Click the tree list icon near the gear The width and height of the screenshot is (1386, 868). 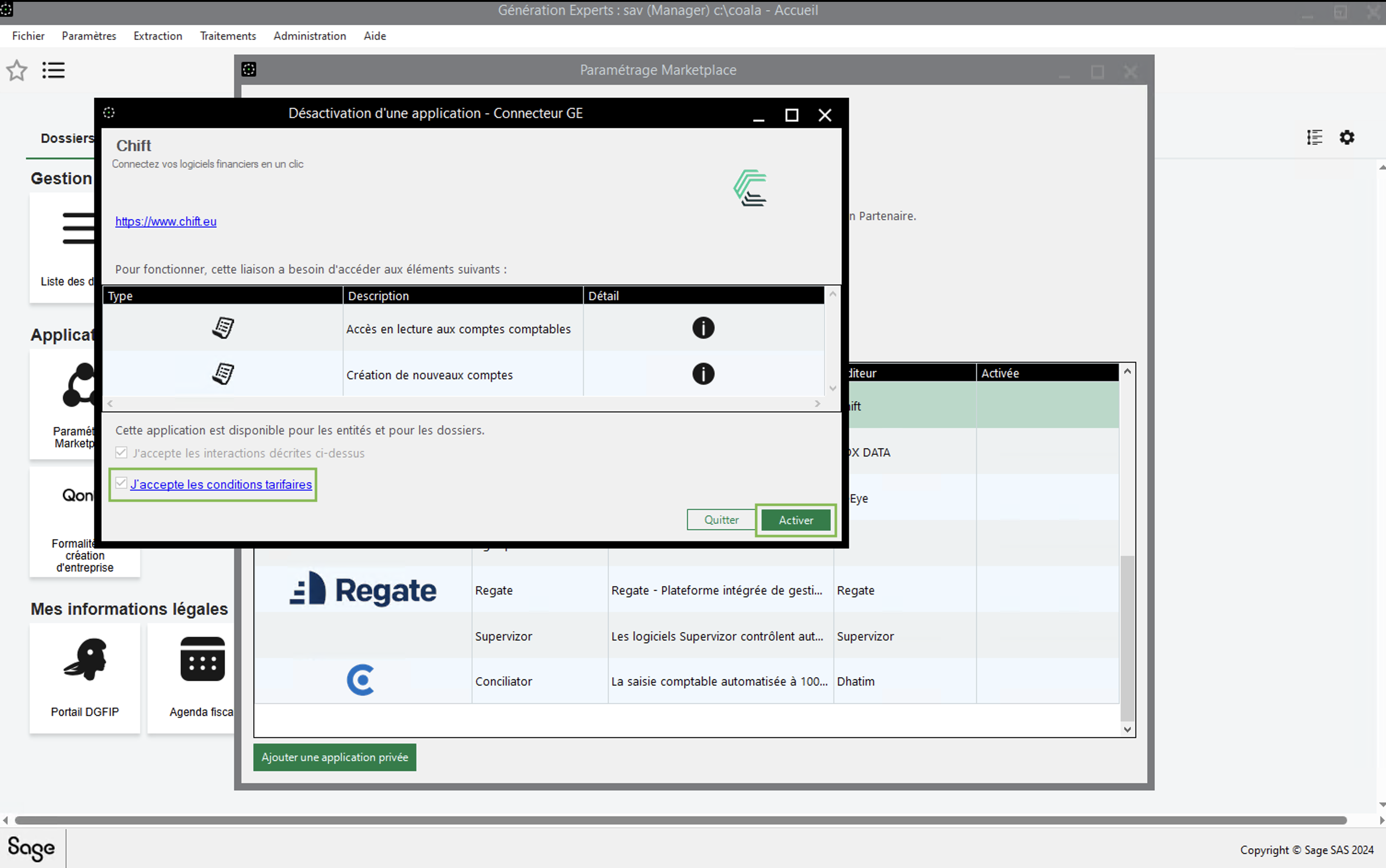(x=1314, y=138)
